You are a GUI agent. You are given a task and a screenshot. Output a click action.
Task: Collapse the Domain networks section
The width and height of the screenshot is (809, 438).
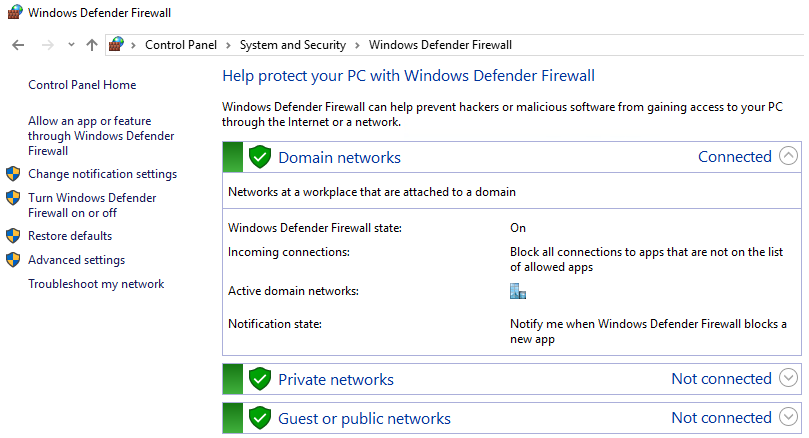(788, 156)
